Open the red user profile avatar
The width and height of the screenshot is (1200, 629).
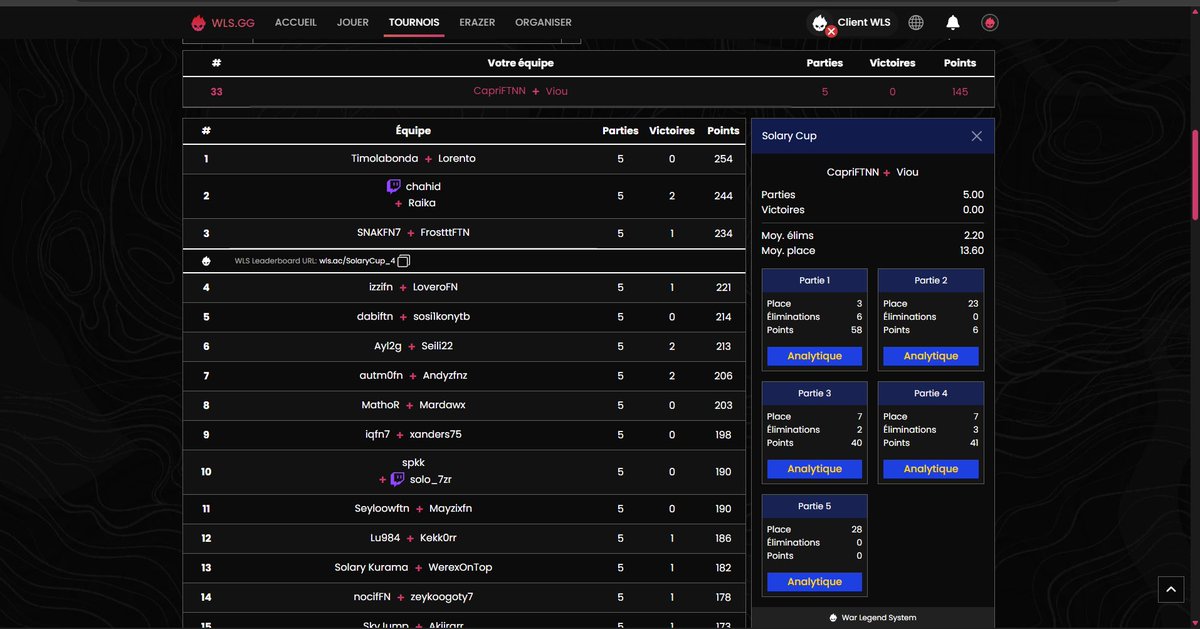[989, 22]
